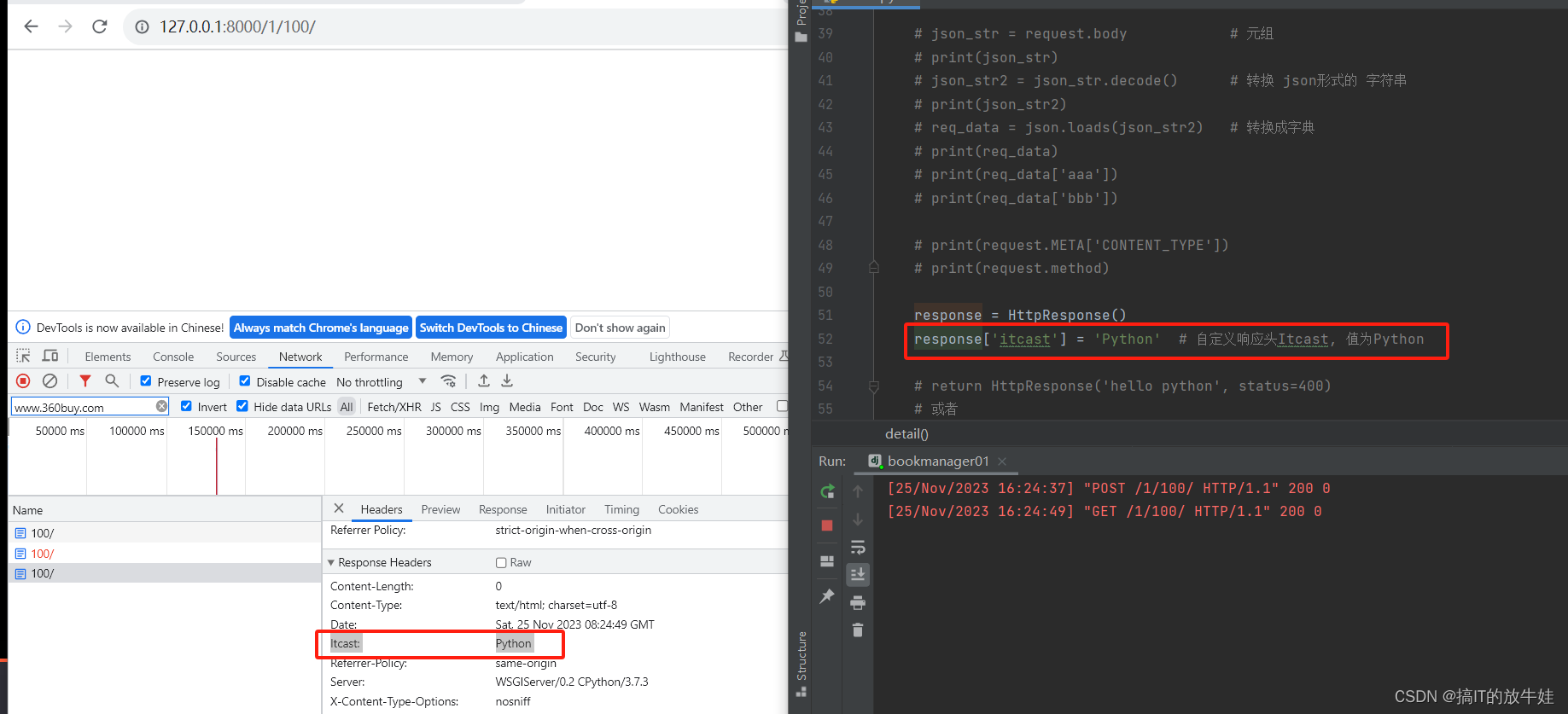Toggle the device toolbar icon
Screen dimensions: 1568x714
tap(50, 356)
